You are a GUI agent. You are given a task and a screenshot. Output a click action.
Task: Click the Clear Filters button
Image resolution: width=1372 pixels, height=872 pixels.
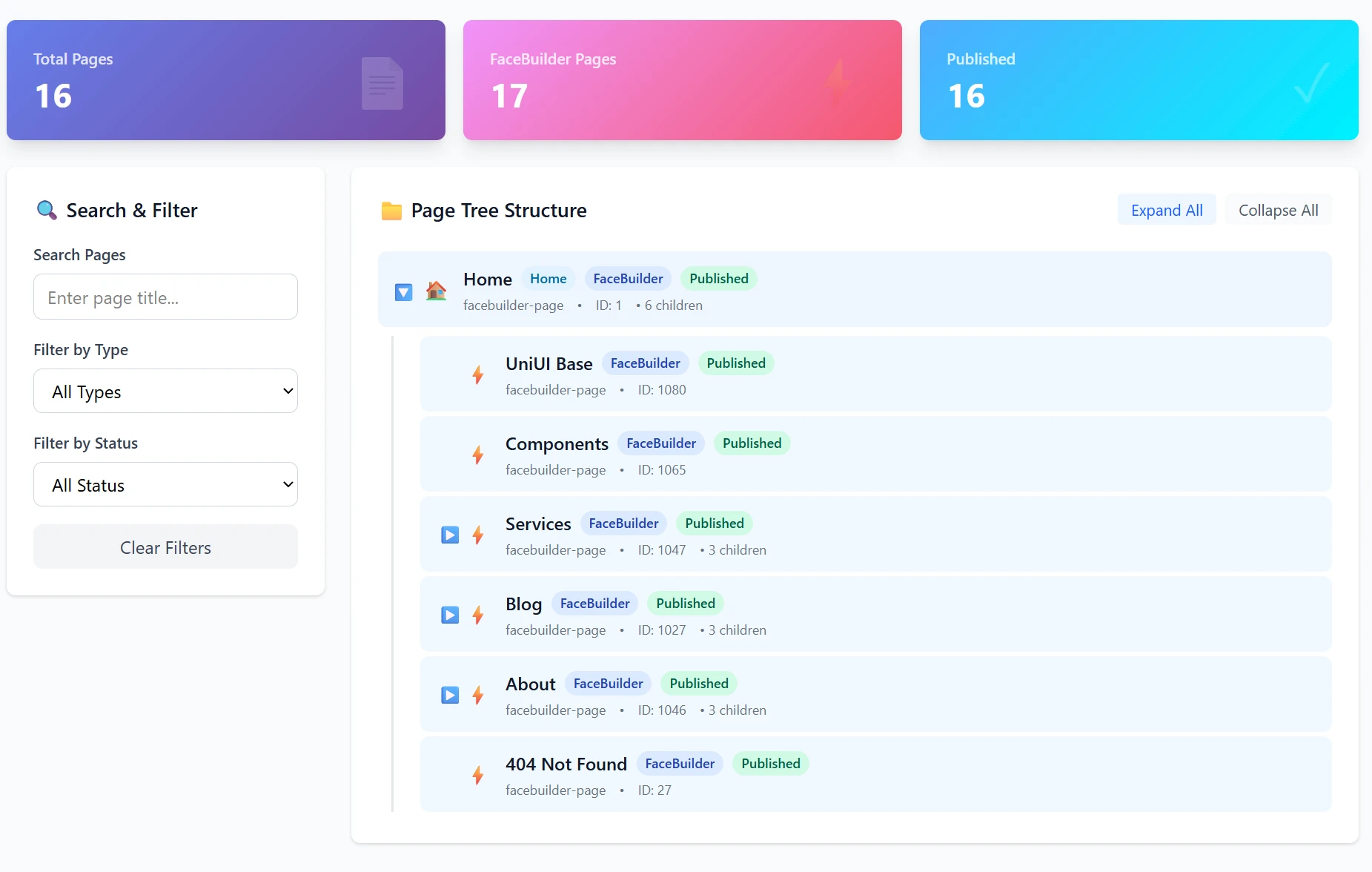click(165, 547)
